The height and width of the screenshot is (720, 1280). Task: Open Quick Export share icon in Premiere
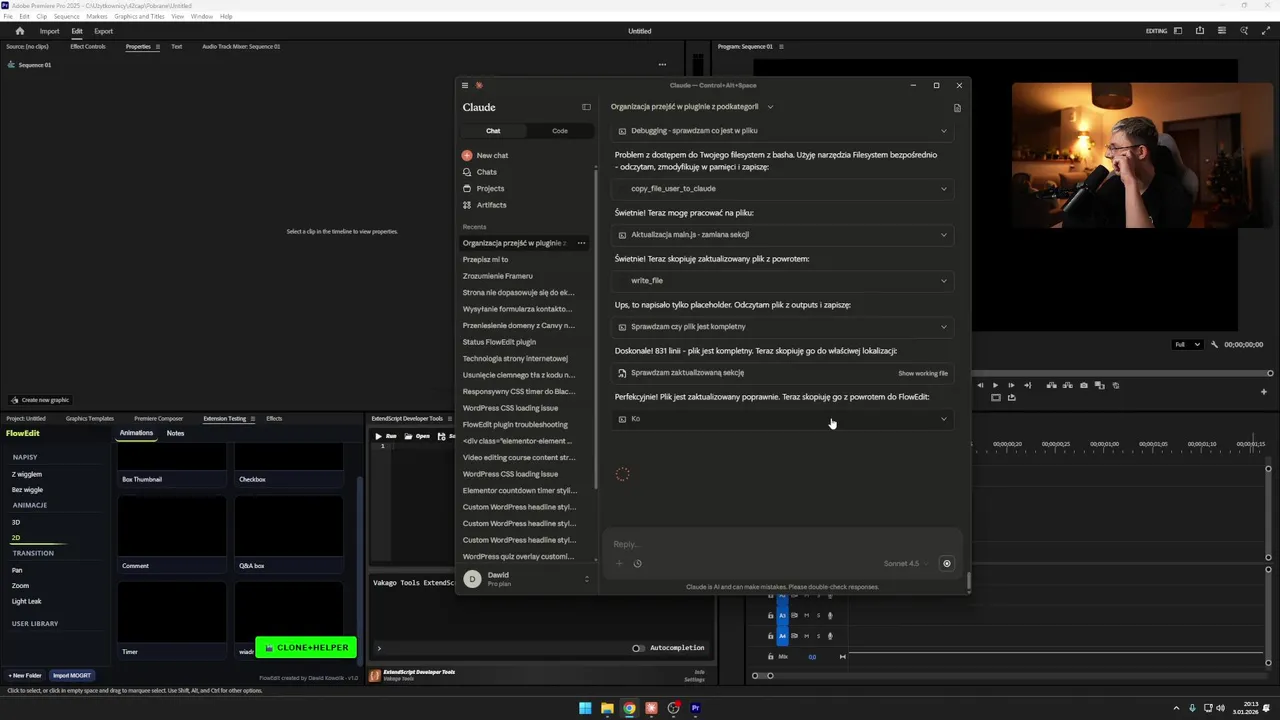[x=1200, y=31]
